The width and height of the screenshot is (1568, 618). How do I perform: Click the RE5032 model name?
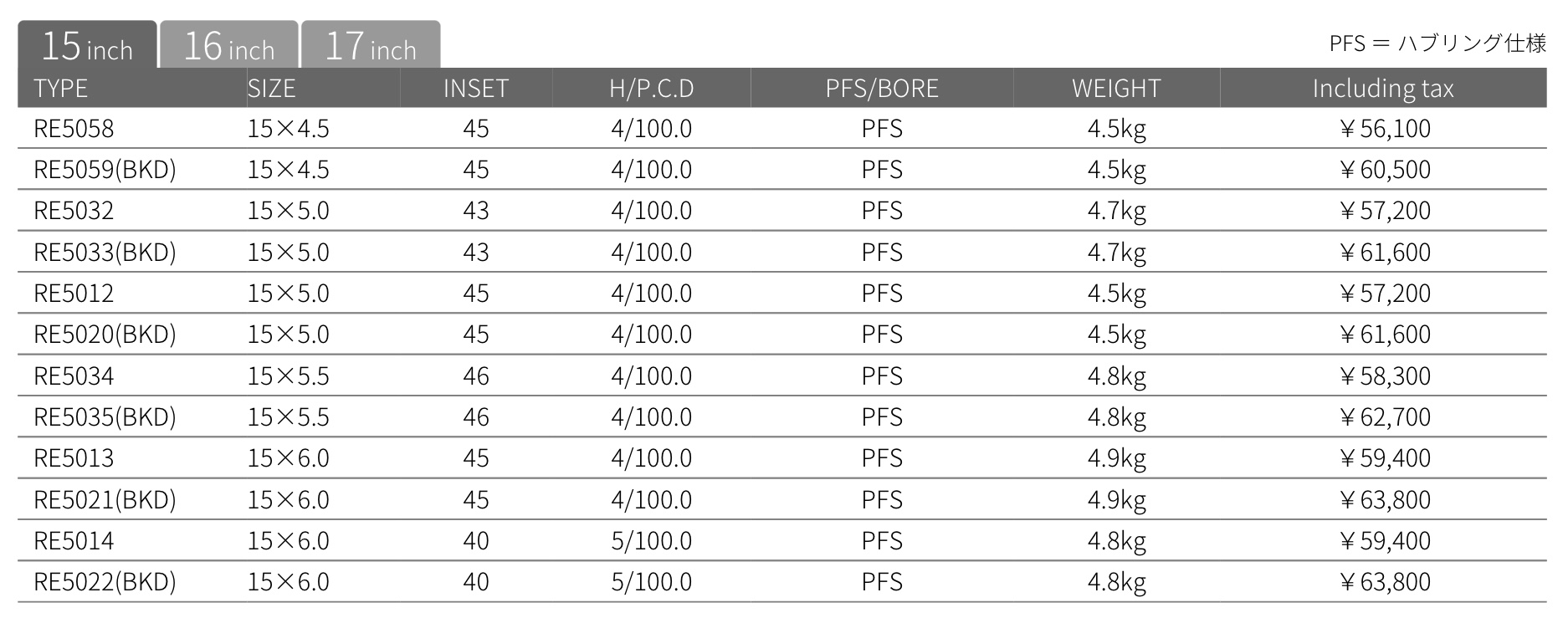pos(74,211)
